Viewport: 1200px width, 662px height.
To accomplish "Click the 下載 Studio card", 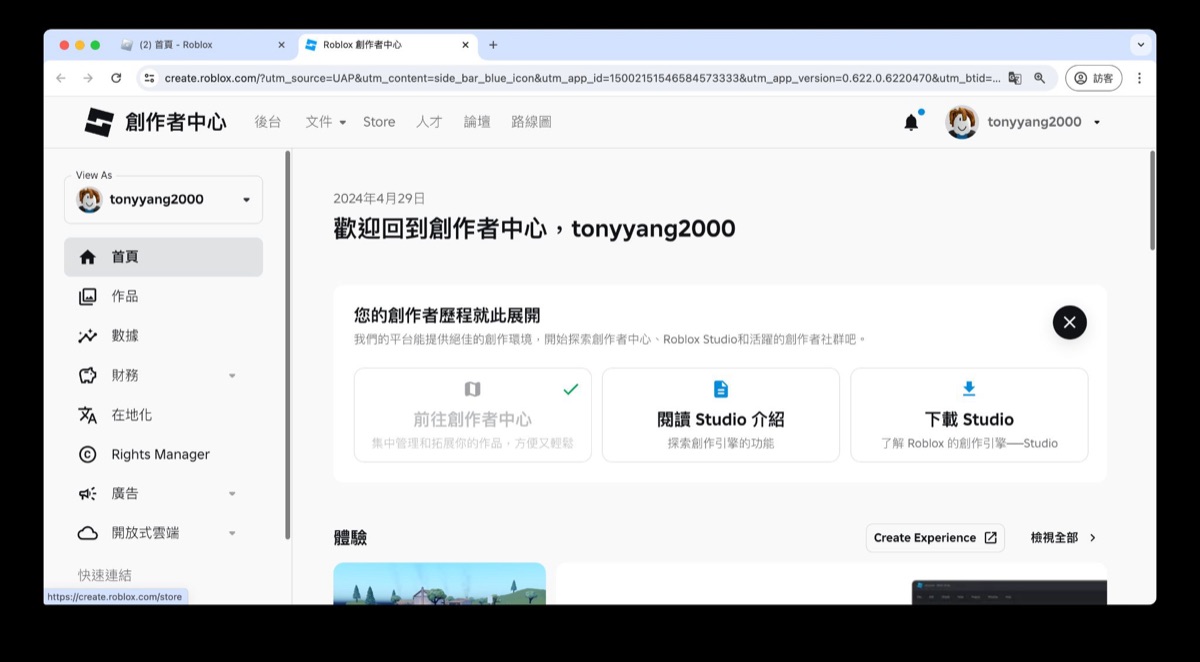I will click(969, 415).
